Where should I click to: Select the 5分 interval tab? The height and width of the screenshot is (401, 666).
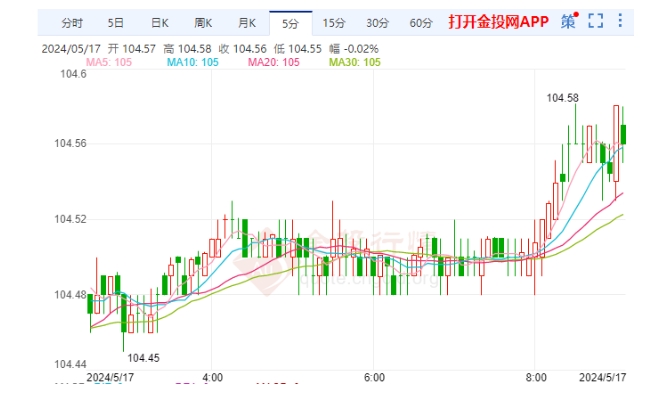tap(291, 23)
